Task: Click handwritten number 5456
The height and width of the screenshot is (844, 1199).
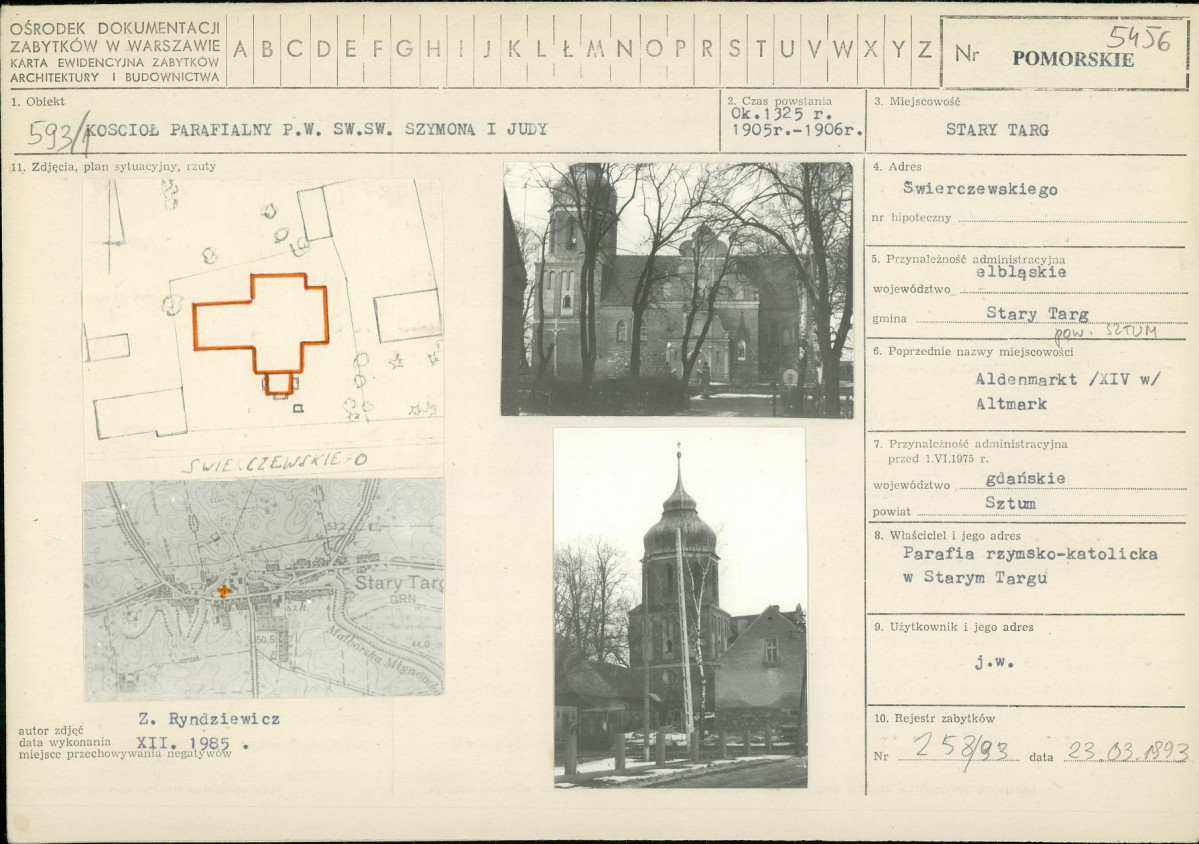Action: coord(1139,37)
